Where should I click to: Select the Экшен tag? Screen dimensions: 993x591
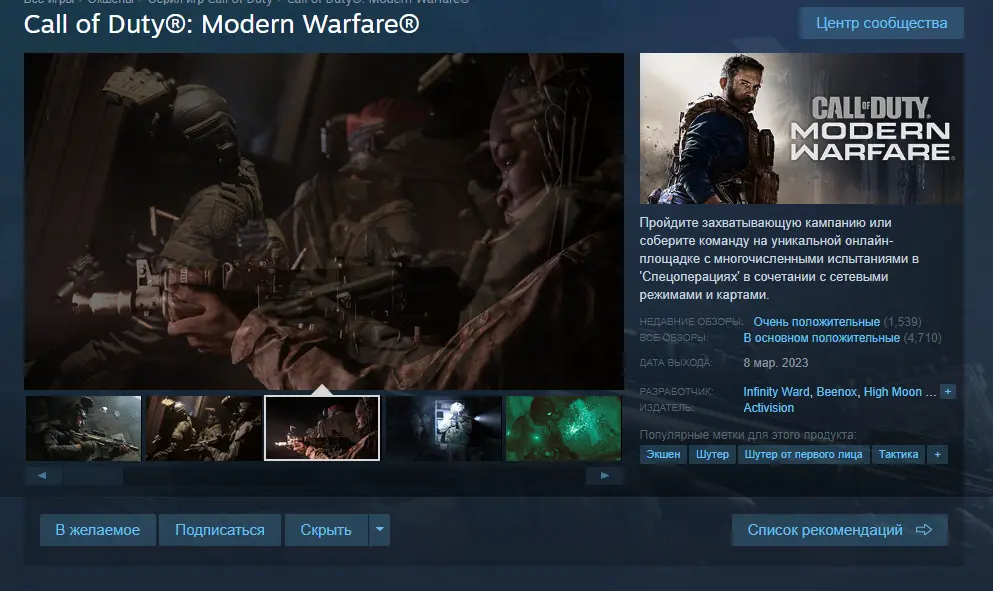[663, 454]
